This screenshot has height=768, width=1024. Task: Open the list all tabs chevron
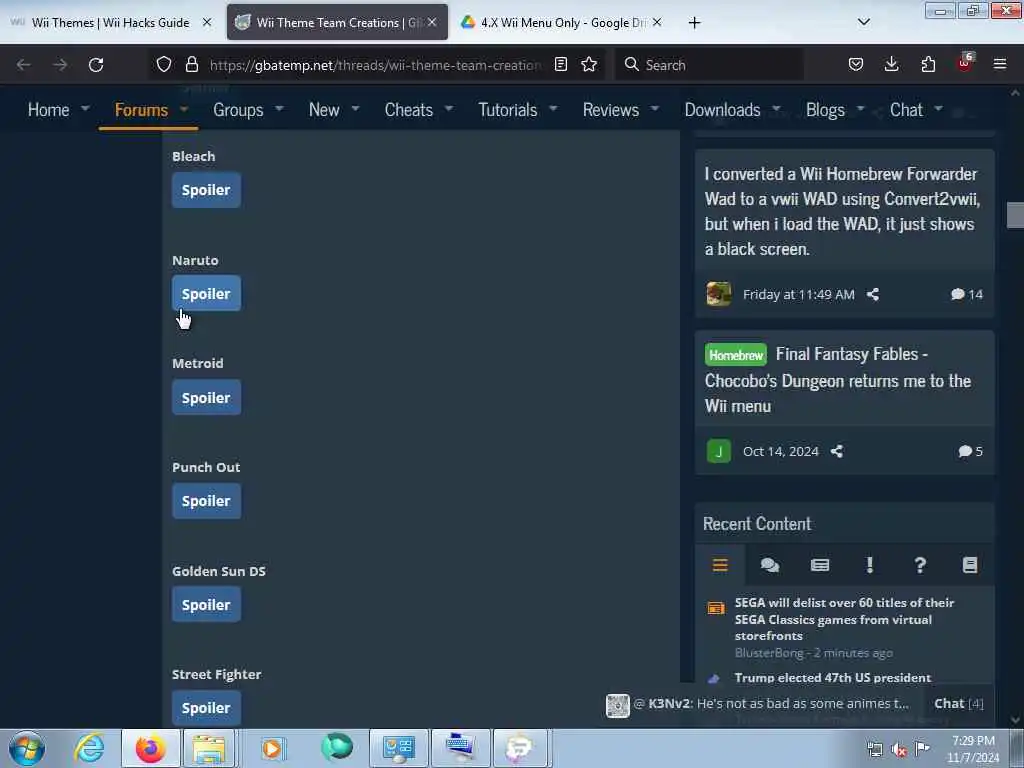pyautogui.click(x=863, y=22)
